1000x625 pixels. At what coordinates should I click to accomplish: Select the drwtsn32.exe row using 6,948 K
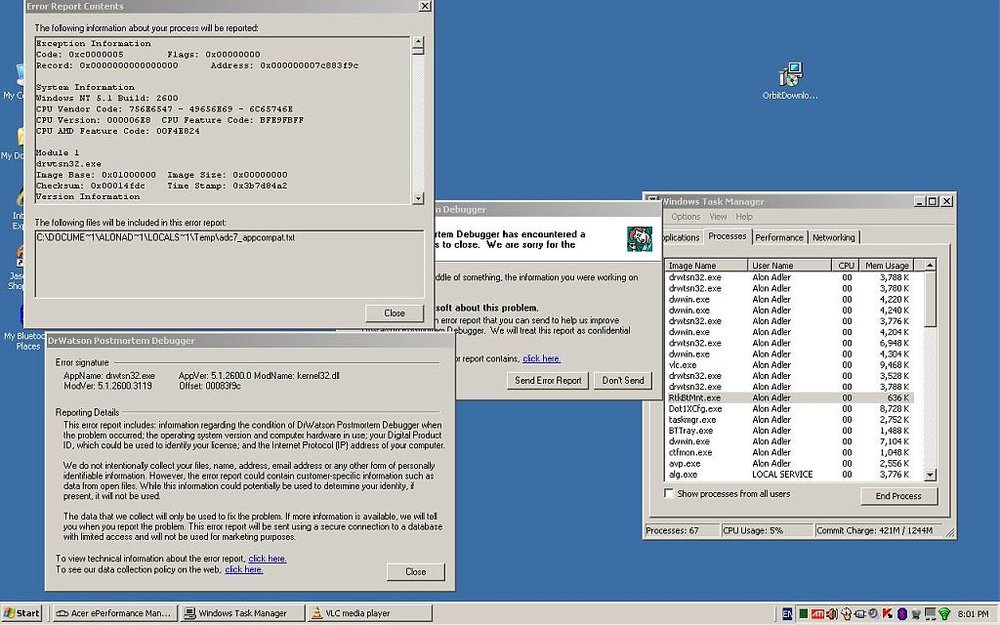point(790,343)
